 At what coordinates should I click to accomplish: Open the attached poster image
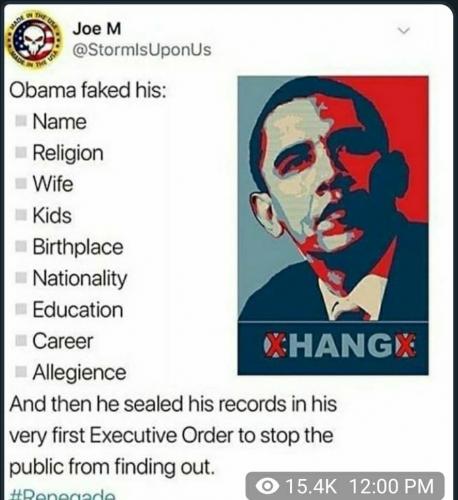click(333, 226)
